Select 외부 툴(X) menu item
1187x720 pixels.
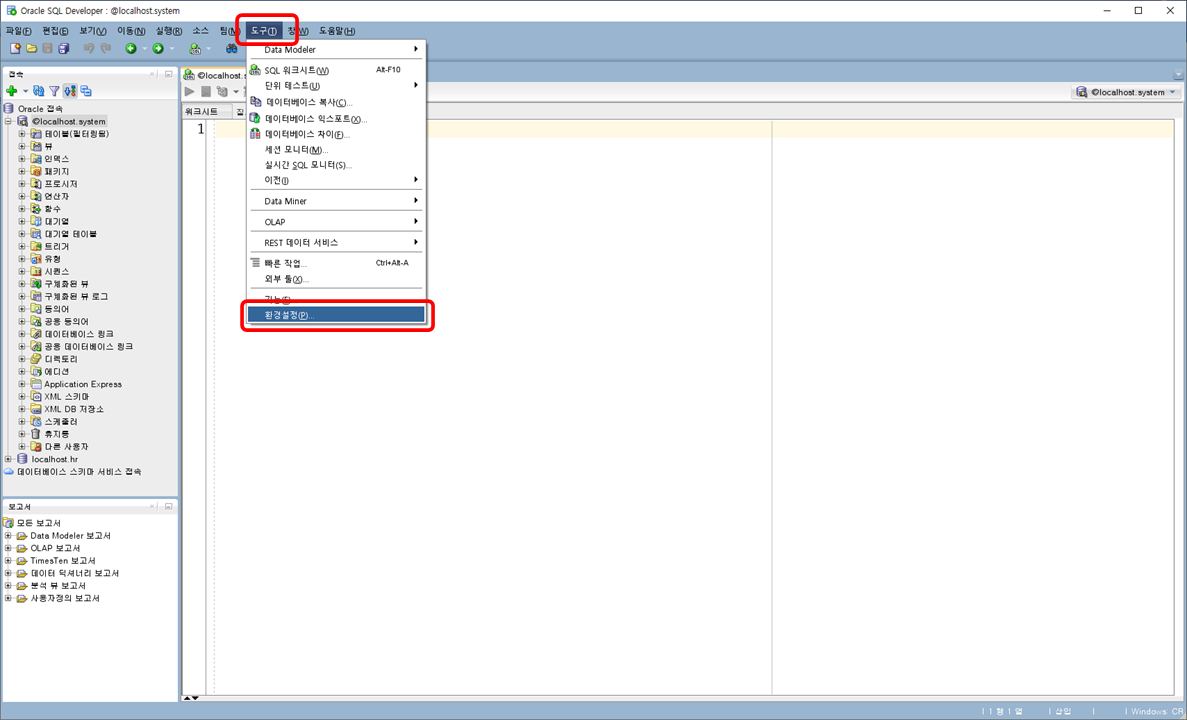point(337,279)
